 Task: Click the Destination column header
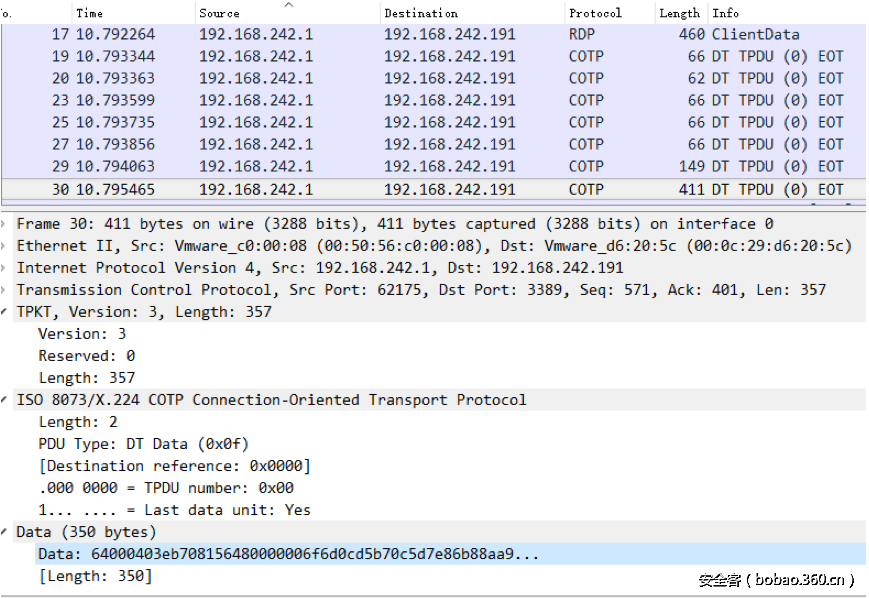[420, 13]
